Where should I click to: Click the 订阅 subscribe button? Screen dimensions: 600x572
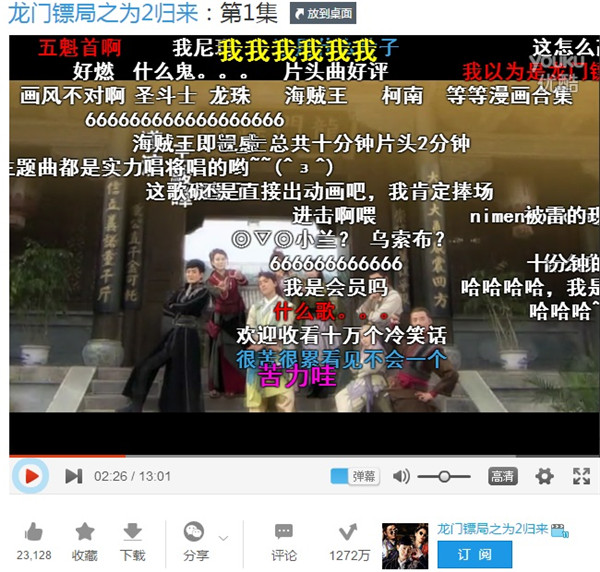[475, 555]
